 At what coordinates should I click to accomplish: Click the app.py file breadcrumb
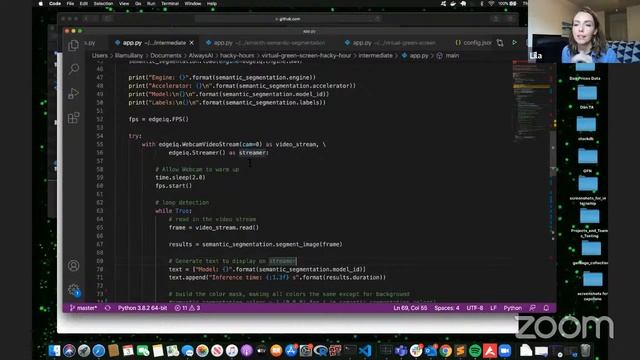pos(415,56)
